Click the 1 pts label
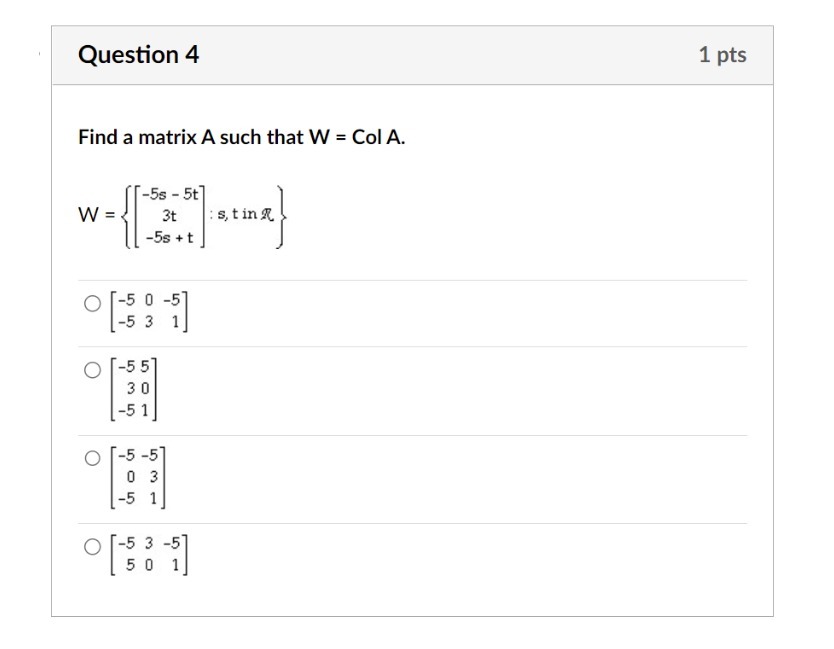Screen dimensions: 834x649 pyautogui.click(x=722, y=55)
